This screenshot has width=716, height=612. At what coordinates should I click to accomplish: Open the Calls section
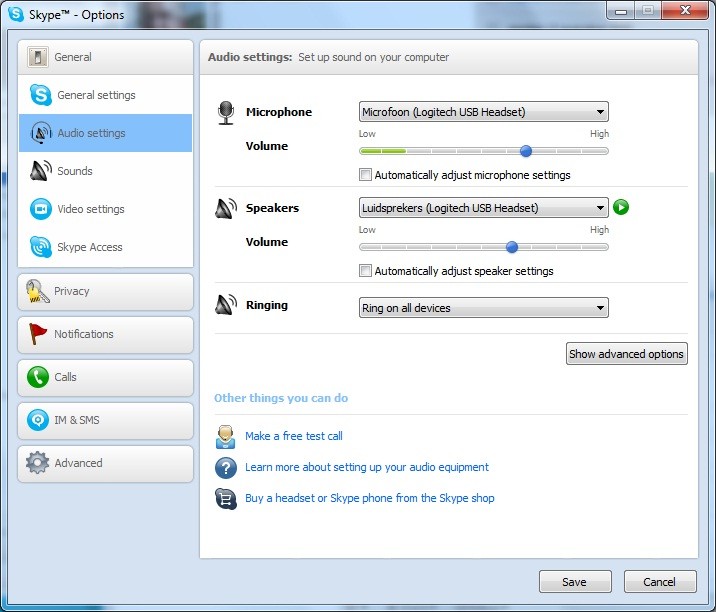(105, 378)
